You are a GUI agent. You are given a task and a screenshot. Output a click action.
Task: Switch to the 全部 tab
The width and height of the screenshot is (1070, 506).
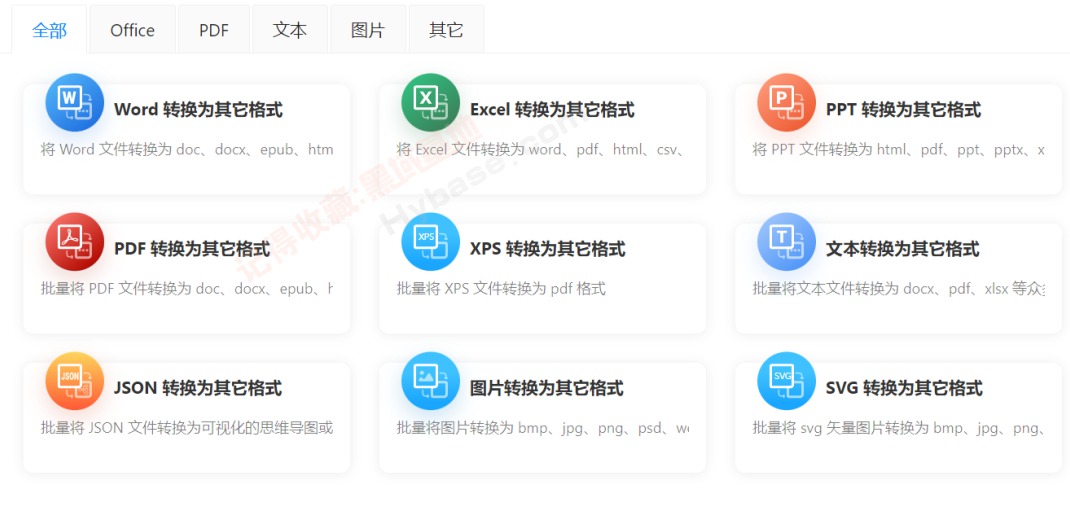coord(49,30)
